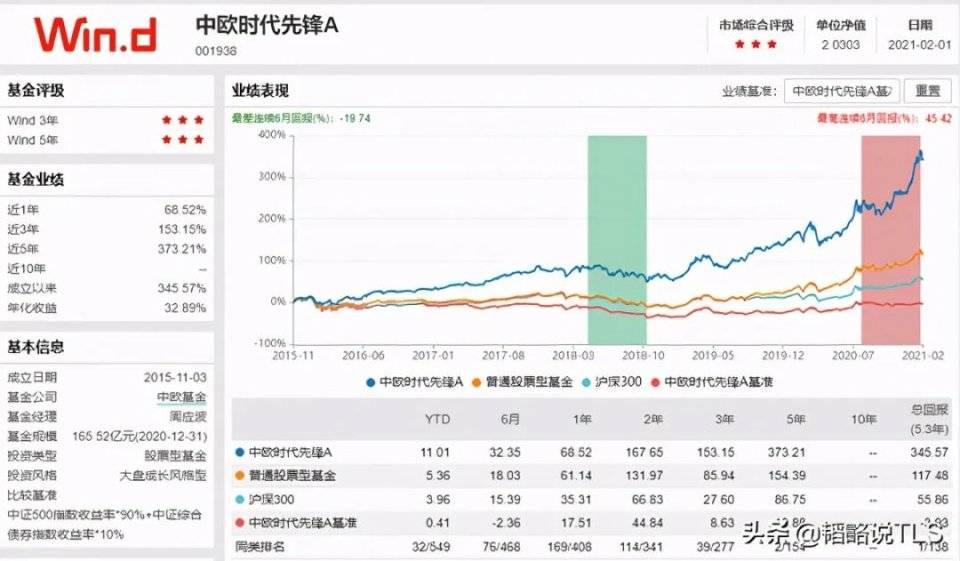
Task: Click y-axis label 400%
Action: pyautogui.click(x=272, y=135)
